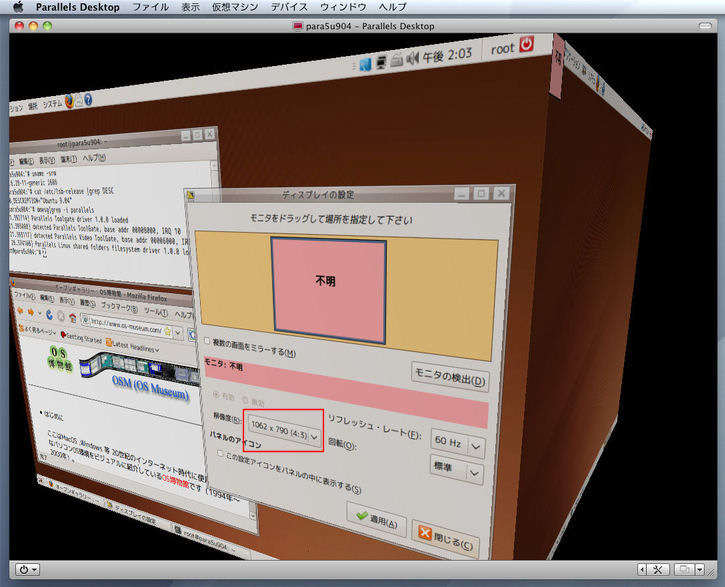Click Firefox forward arrow button
This screenshot has height=587, width=725.
tap(31, 313)
